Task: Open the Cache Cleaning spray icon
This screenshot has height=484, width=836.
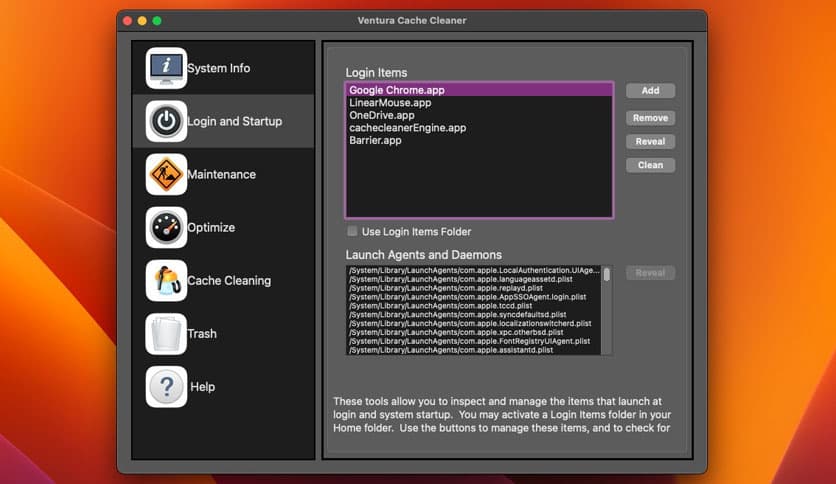Action: click(x=166, y=280)
